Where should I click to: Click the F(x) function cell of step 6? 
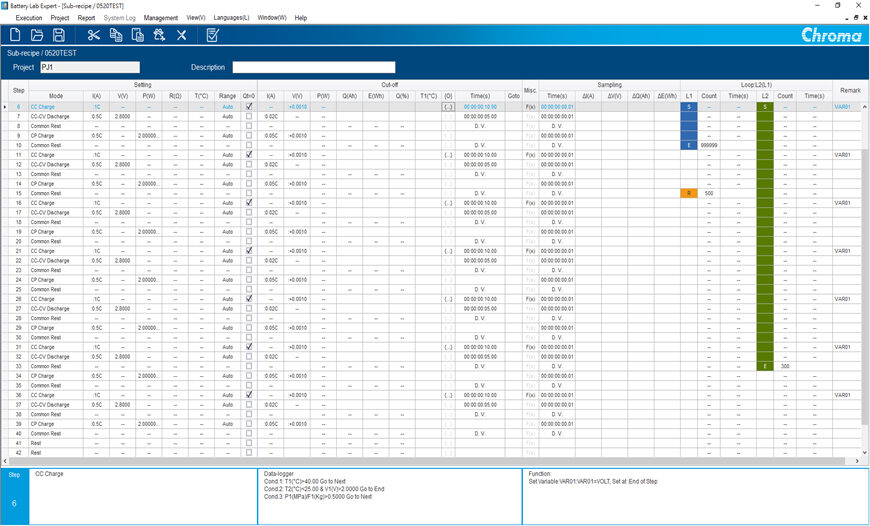click(x=530, y=107)
